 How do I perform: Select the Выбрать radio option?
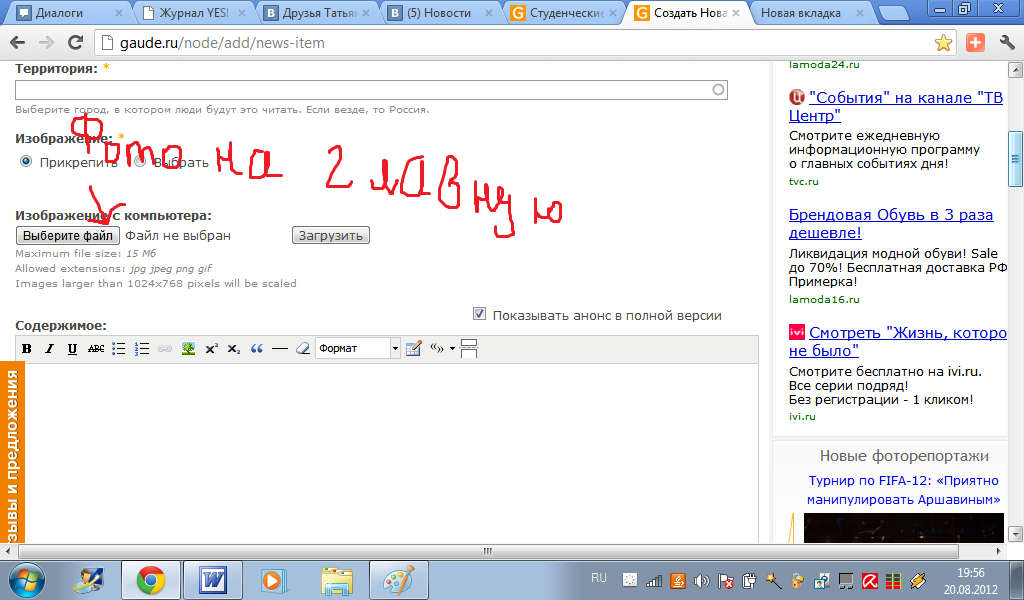click(140, 161)
